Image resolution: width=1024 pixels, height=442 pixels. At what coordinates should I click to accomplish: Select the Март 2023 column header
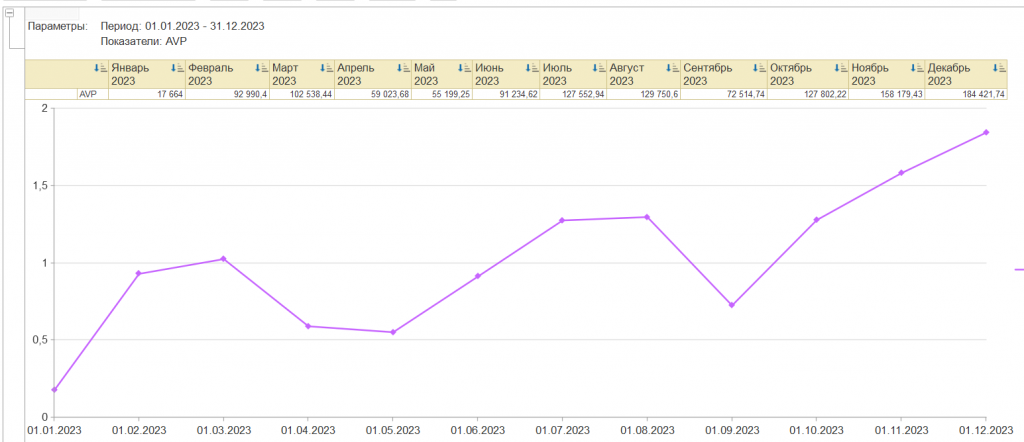click(302, 74)
